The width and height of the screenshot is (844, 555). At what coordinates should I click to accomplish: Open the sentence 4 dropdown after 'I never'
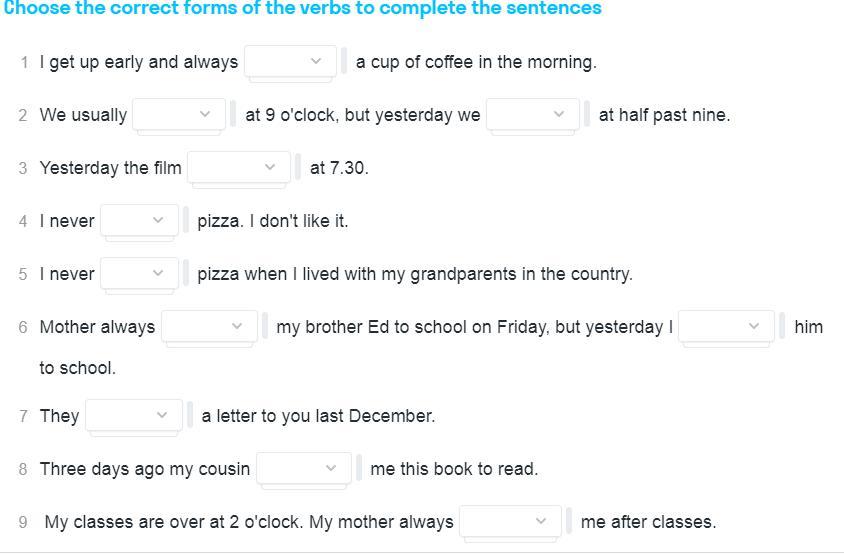139,220
